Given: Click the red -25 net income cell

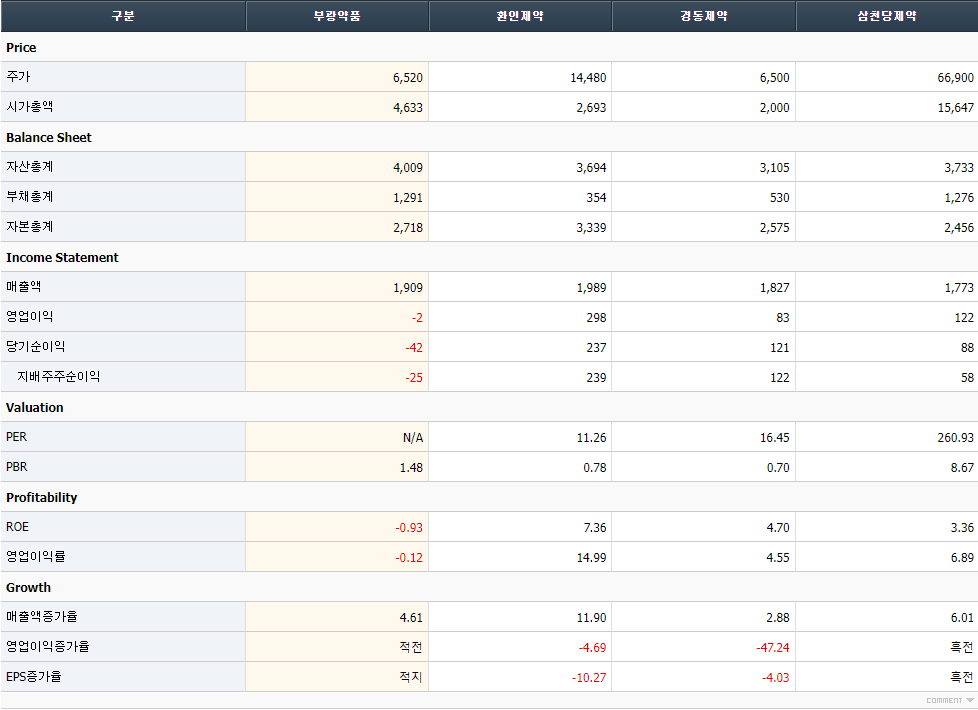Looking at the screenshot, I should coord(337,376).
